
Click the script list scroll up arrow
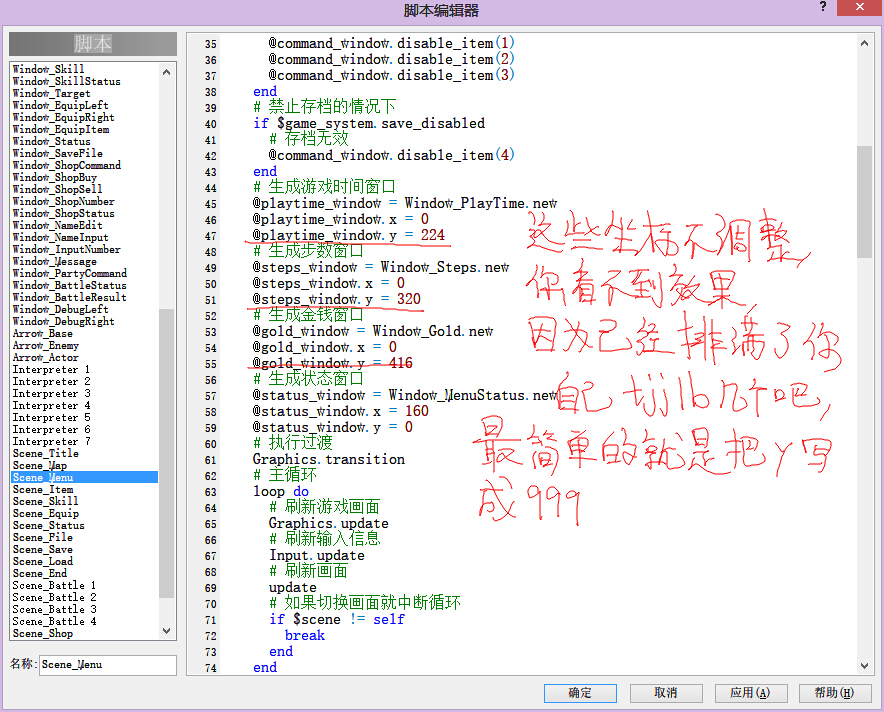[166, 72]
